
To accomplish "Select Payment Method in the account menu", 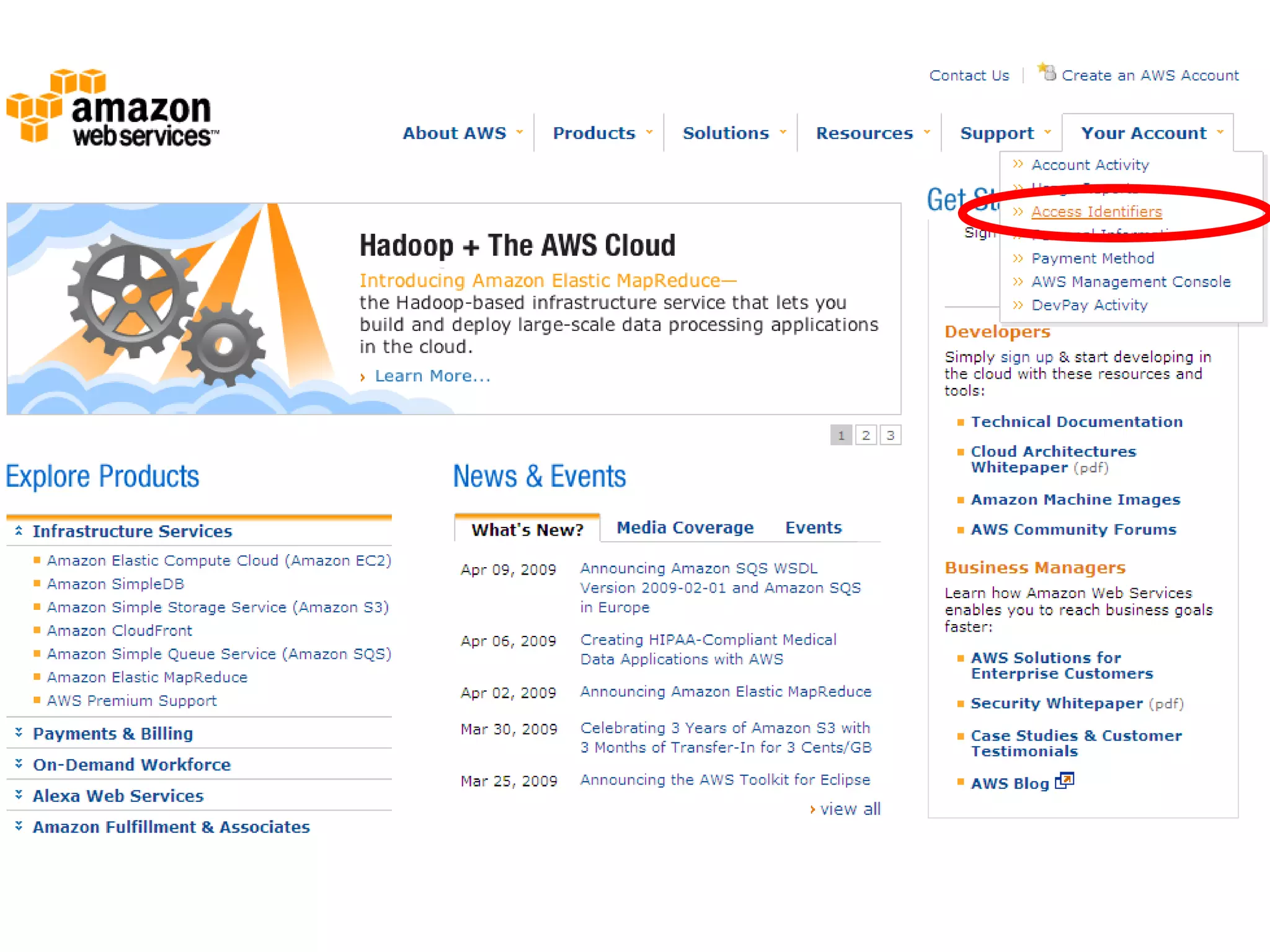I will [x=1093, y=258].
